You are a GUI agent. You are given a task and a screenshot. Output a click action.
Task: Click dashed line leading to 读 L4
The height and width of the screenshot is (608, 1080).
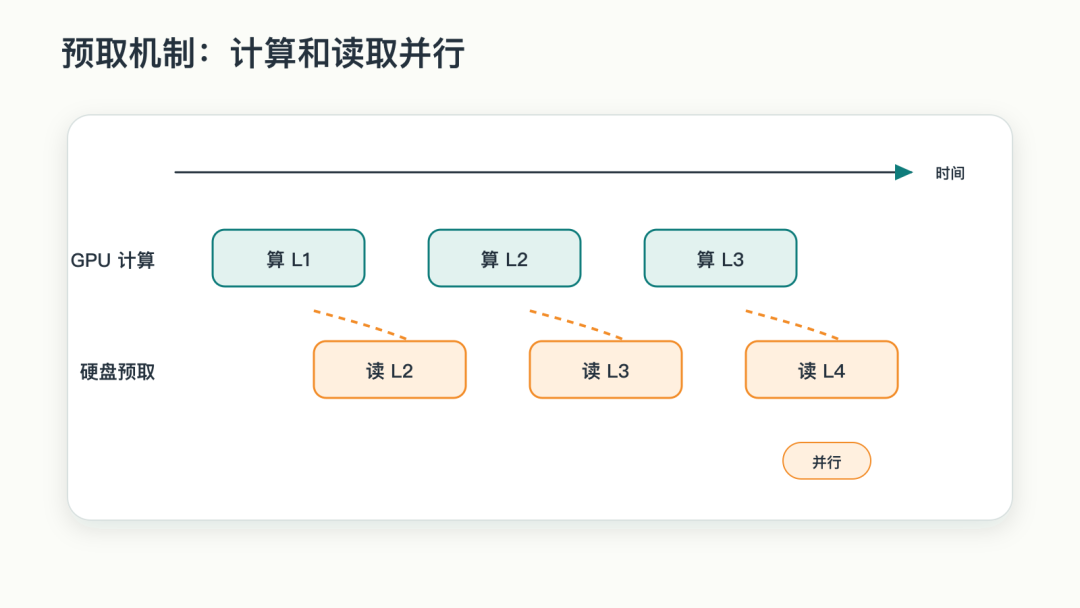[792, 324]
